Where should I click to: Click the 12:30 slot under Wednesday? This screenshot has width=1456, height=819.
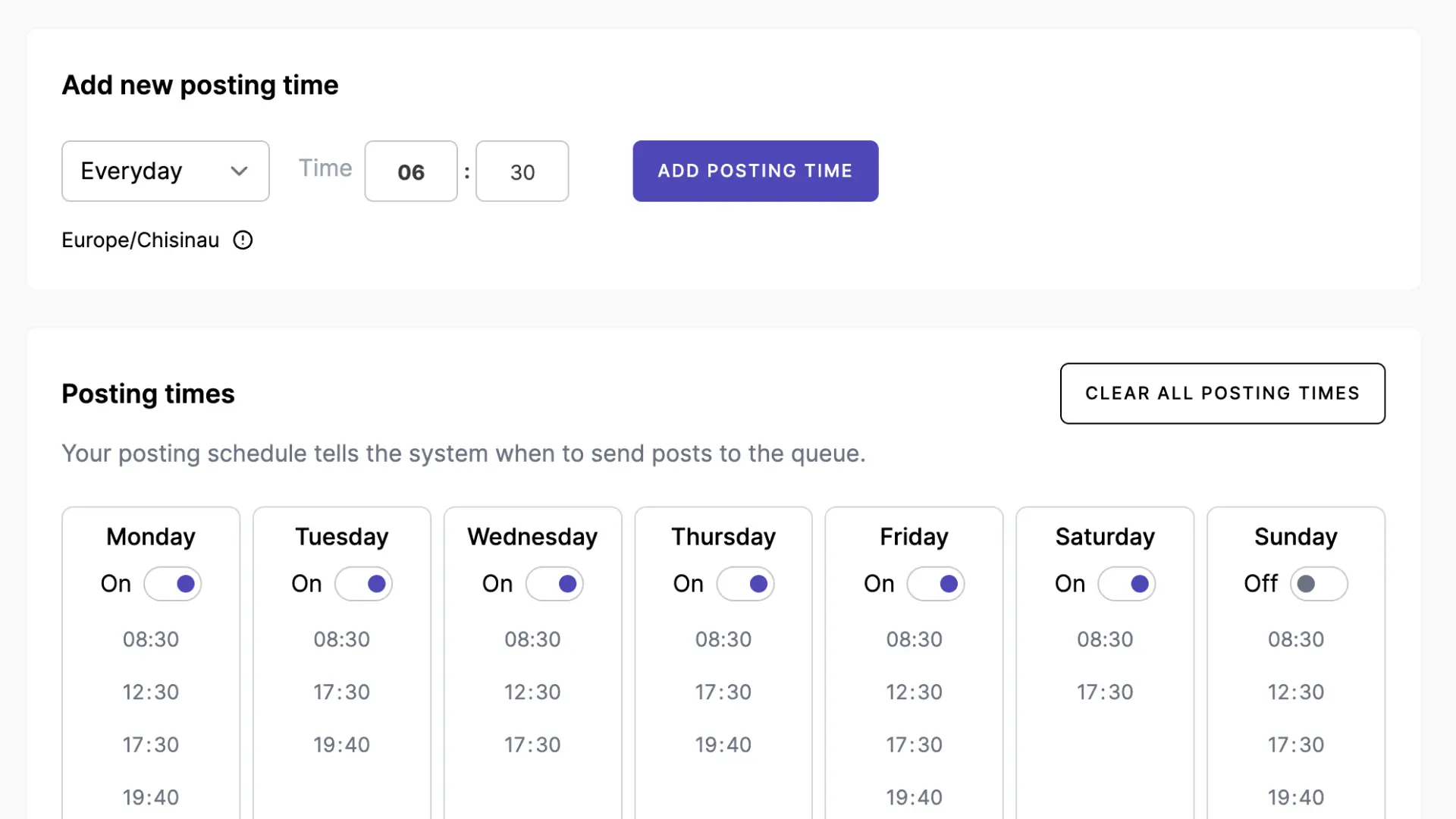pos(533,692)
